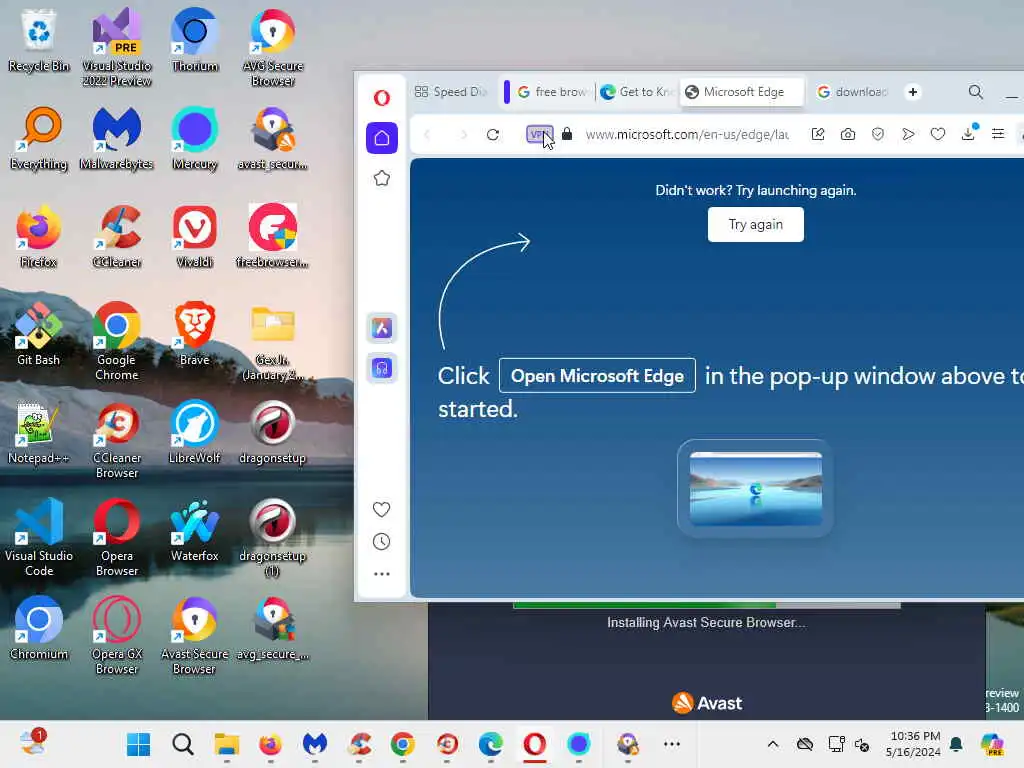The width and height of the screenshot is (1024, 768).
Task: Select Thorium desktop shortcut
Action: click(195, 40)
